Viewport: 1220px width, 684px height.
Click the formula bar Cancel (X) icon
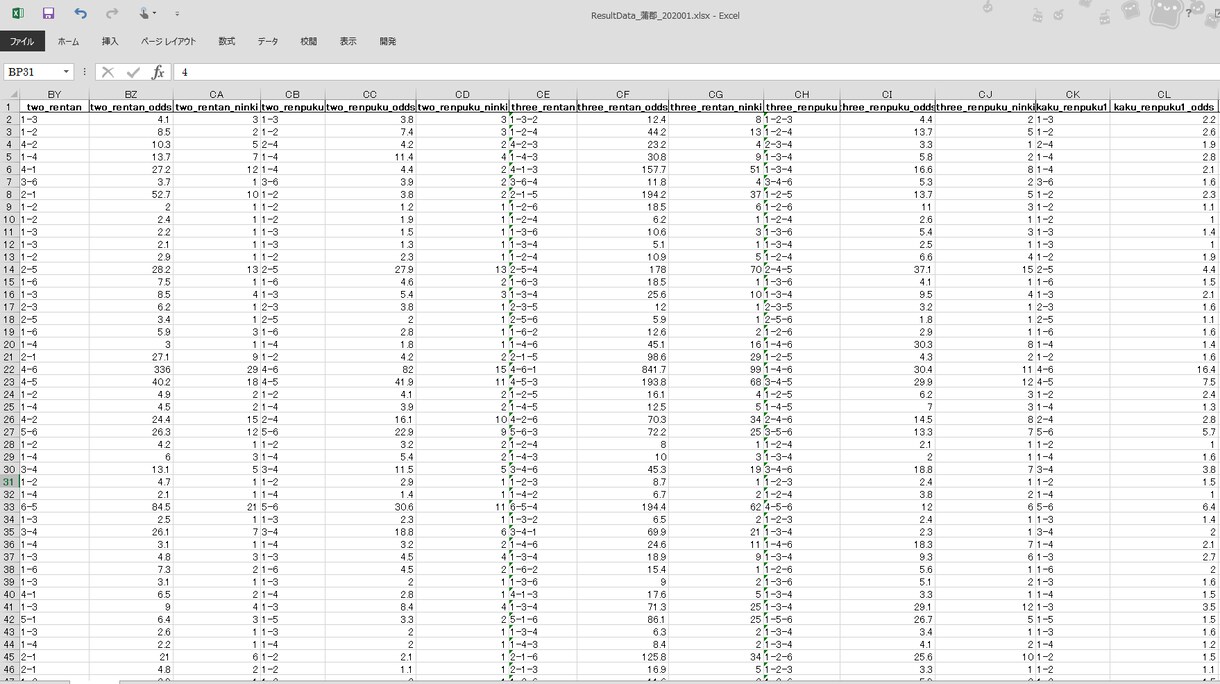coord(108,72)
